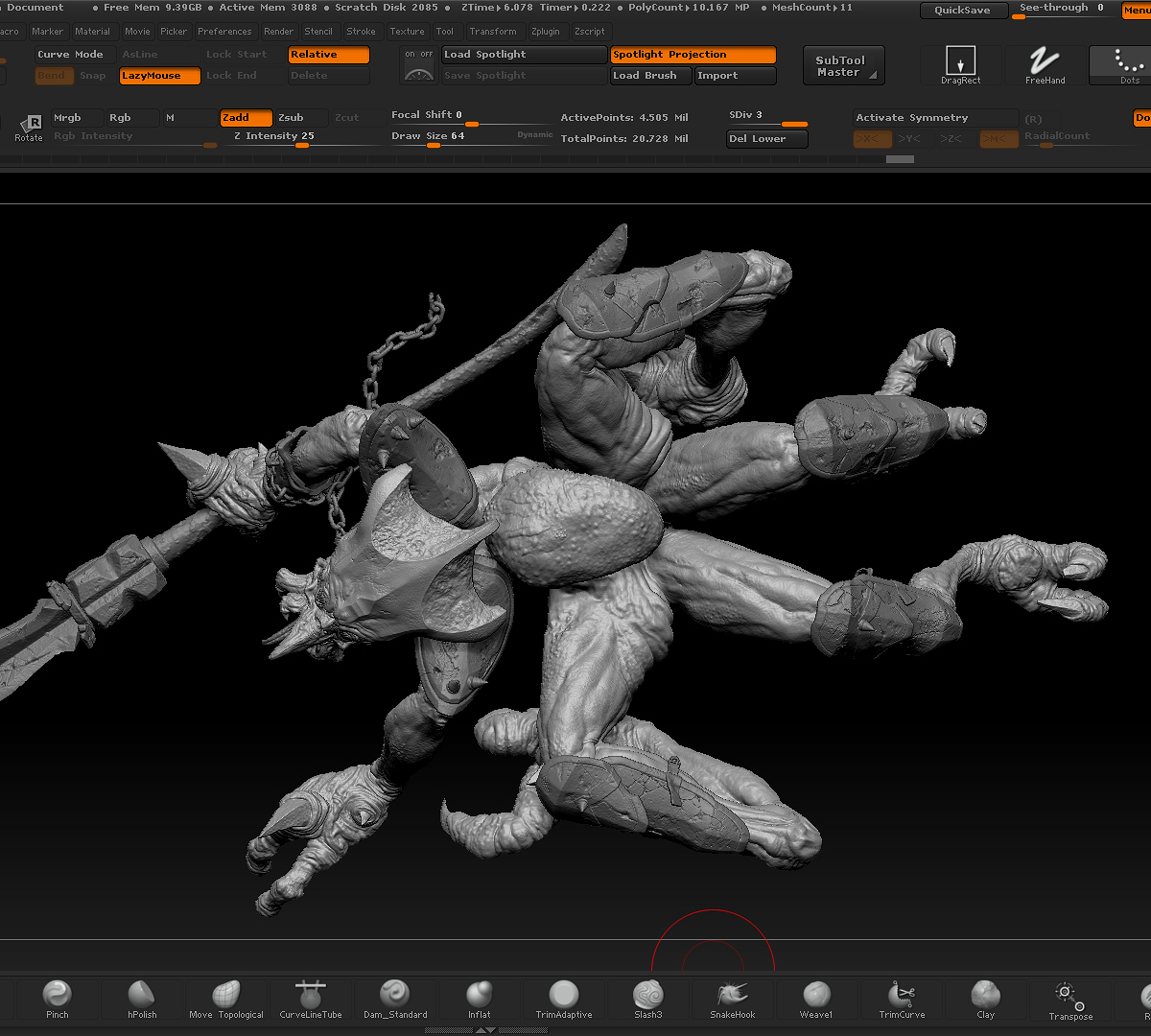Pick the Slash3 brush
Image resolution: width=1151 pixels, height=1036 pixels.
(x=648, y=999)
